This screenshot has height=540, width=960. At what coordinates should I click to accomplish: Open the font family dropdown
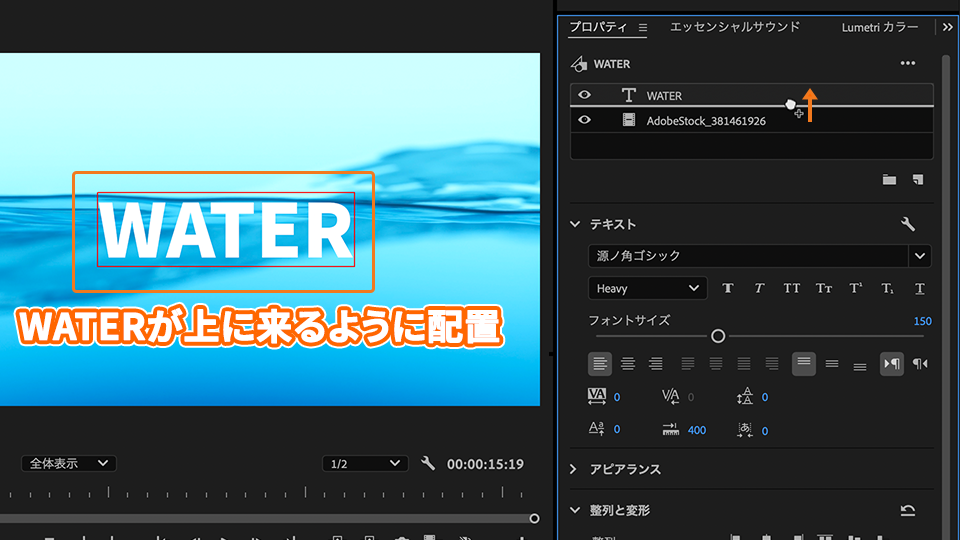[920, 256]
